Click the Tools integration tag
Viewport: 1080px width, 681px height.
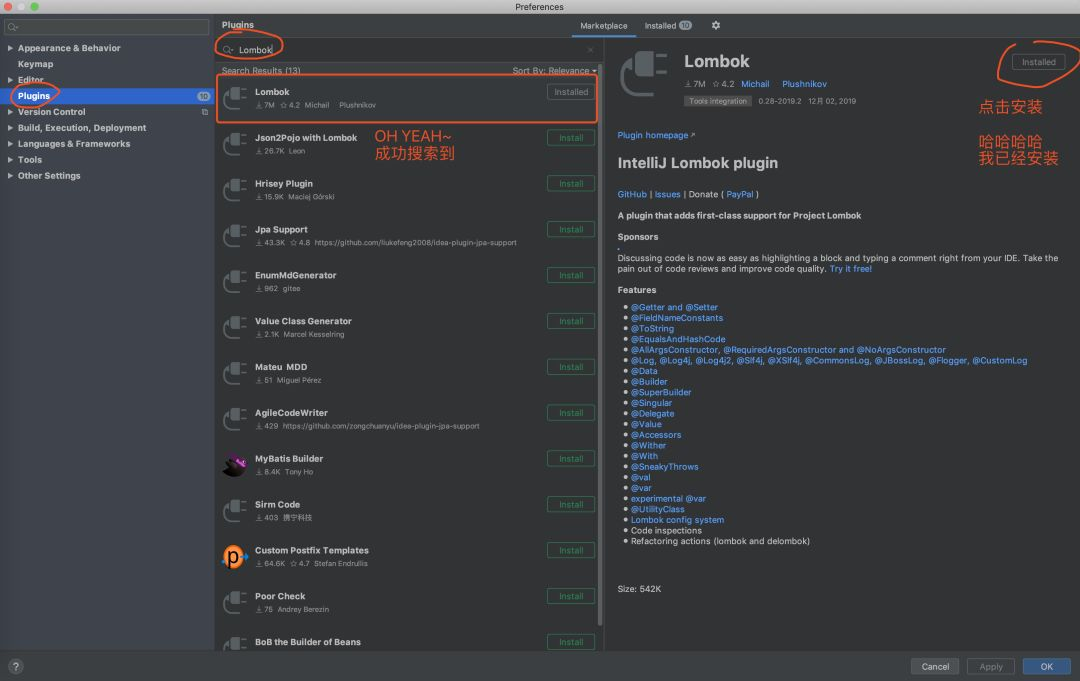pos(718,101)
